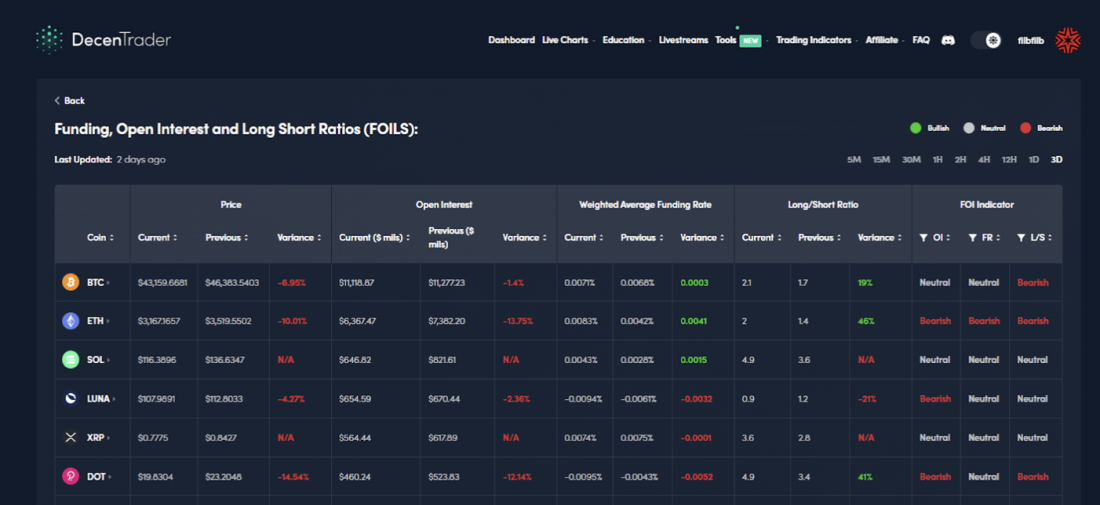Click the XRP coin icon
The width and height of the screenshot is (1100, 505).
[x=71, y=438]
